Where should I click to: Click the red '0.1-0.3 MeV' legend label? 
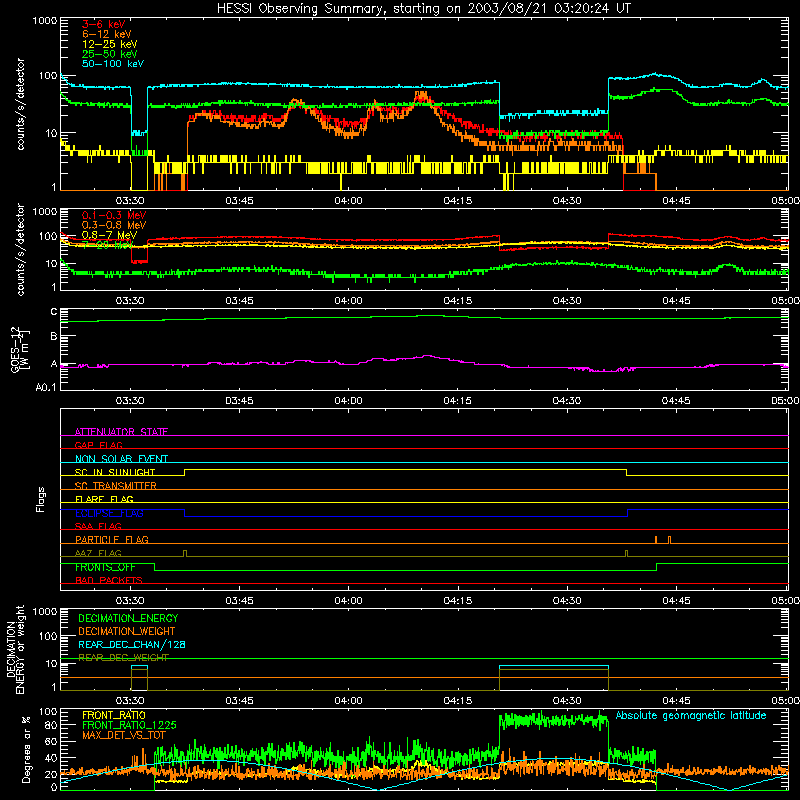coord(114,215)
